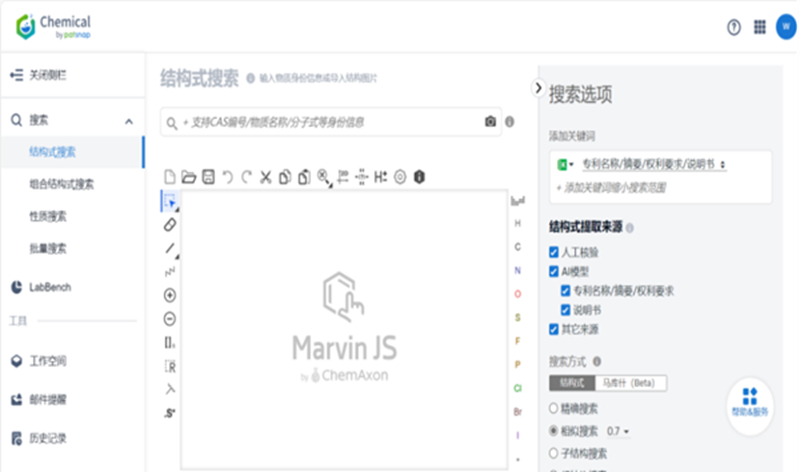Click the 2D clean structure icon
The height and width of the screenshot is (472, 800).
(x=343, y=177)
